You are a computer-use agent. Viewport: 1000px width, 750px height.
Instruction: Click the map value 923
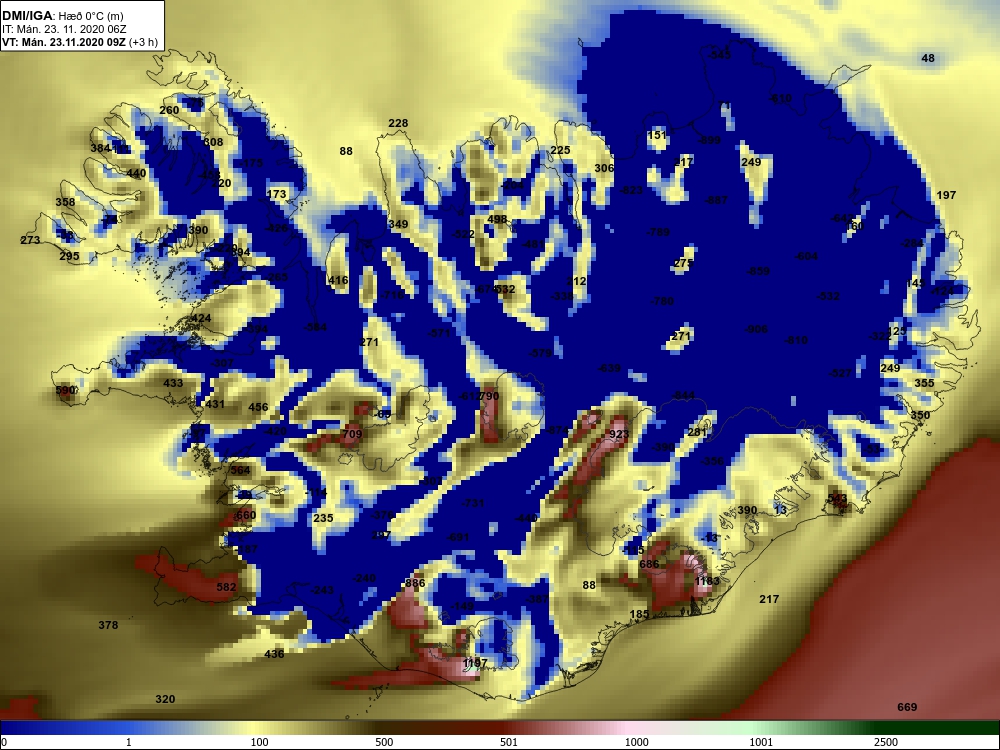pyautogui.click(x=619, y=434)
